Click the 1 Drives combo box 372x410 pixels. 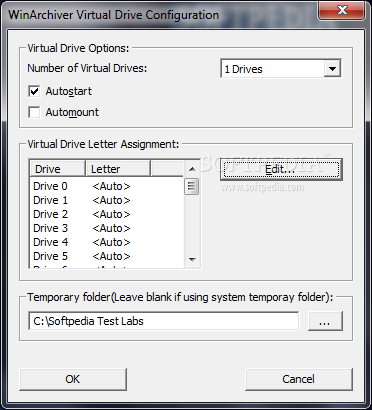[281, 69]
